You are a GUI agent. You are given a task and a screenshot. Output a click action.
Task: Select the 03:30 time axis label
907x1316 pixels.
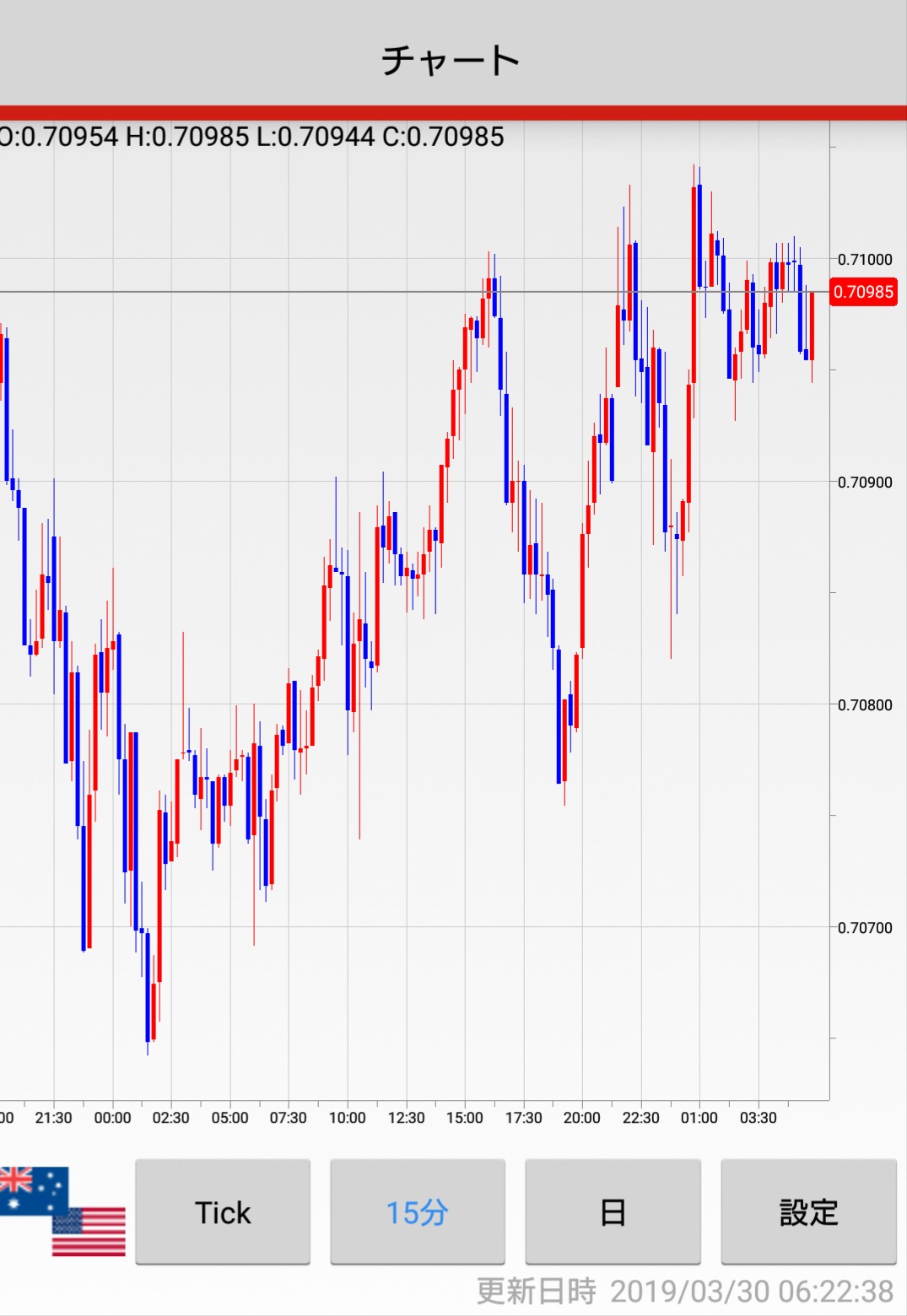758,1118
